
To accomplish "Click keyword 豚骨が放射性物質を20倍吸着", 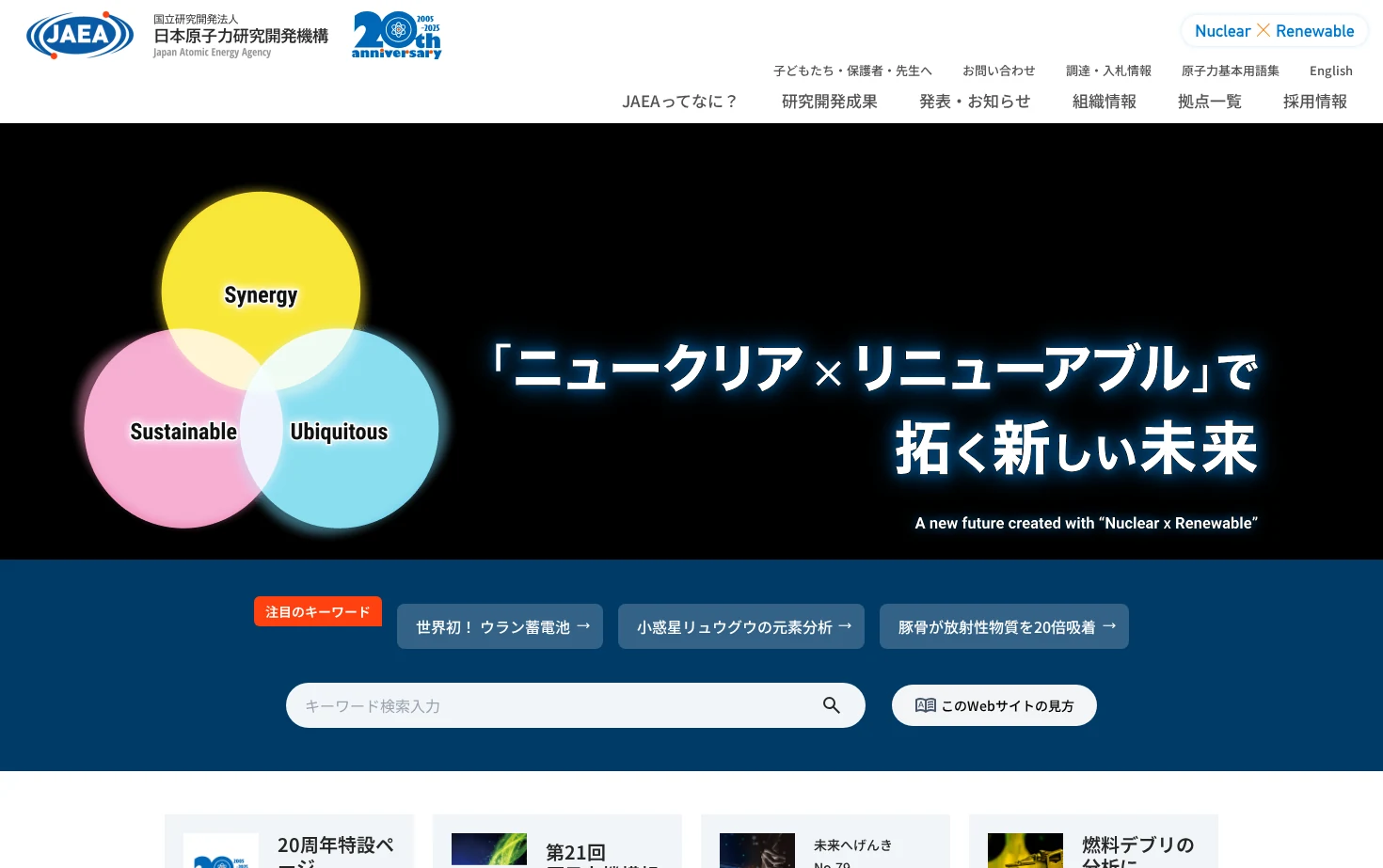I will 1004,626.
